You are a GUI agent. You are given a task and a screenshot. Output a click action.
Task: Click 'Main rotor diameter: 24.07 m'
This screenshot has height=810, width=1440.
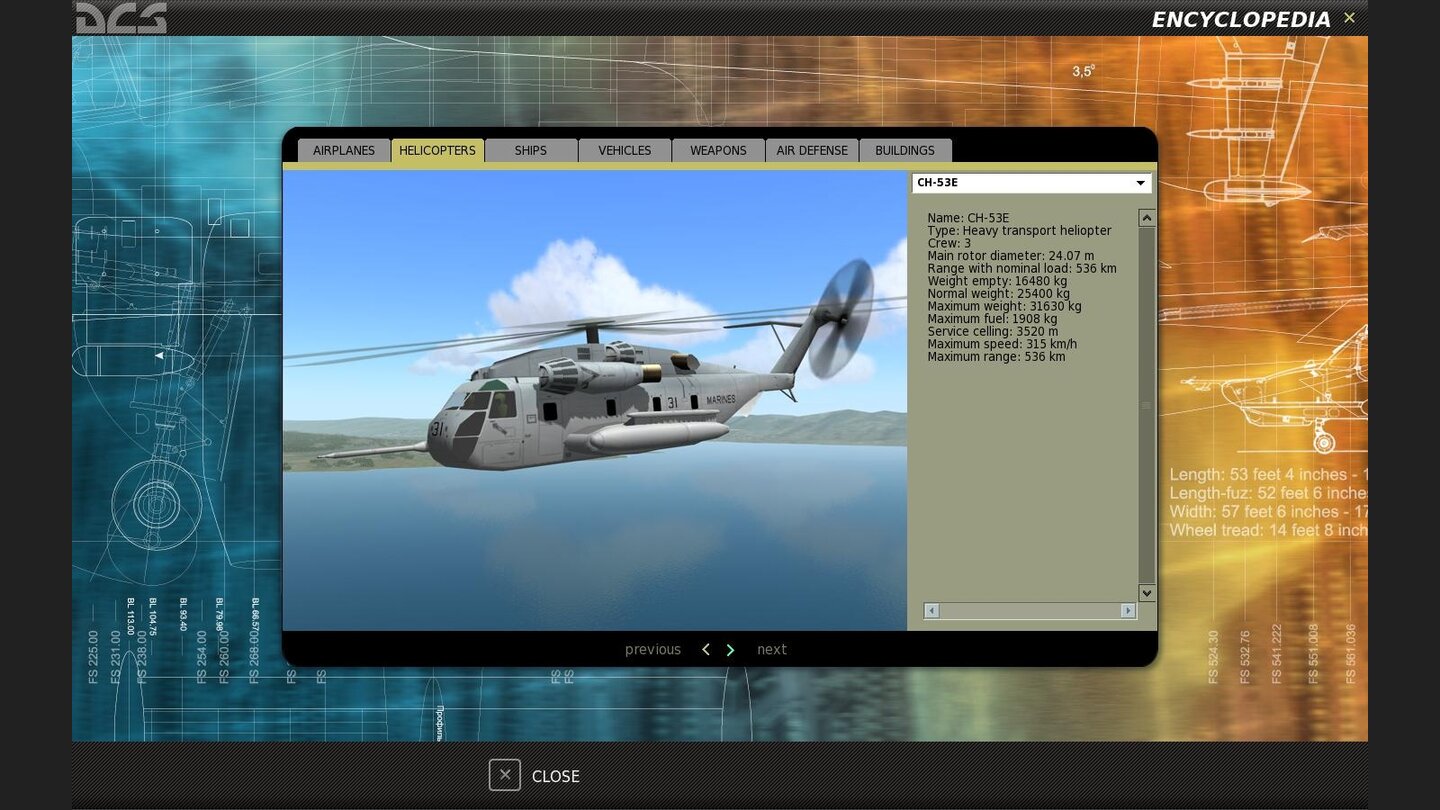1010,256
